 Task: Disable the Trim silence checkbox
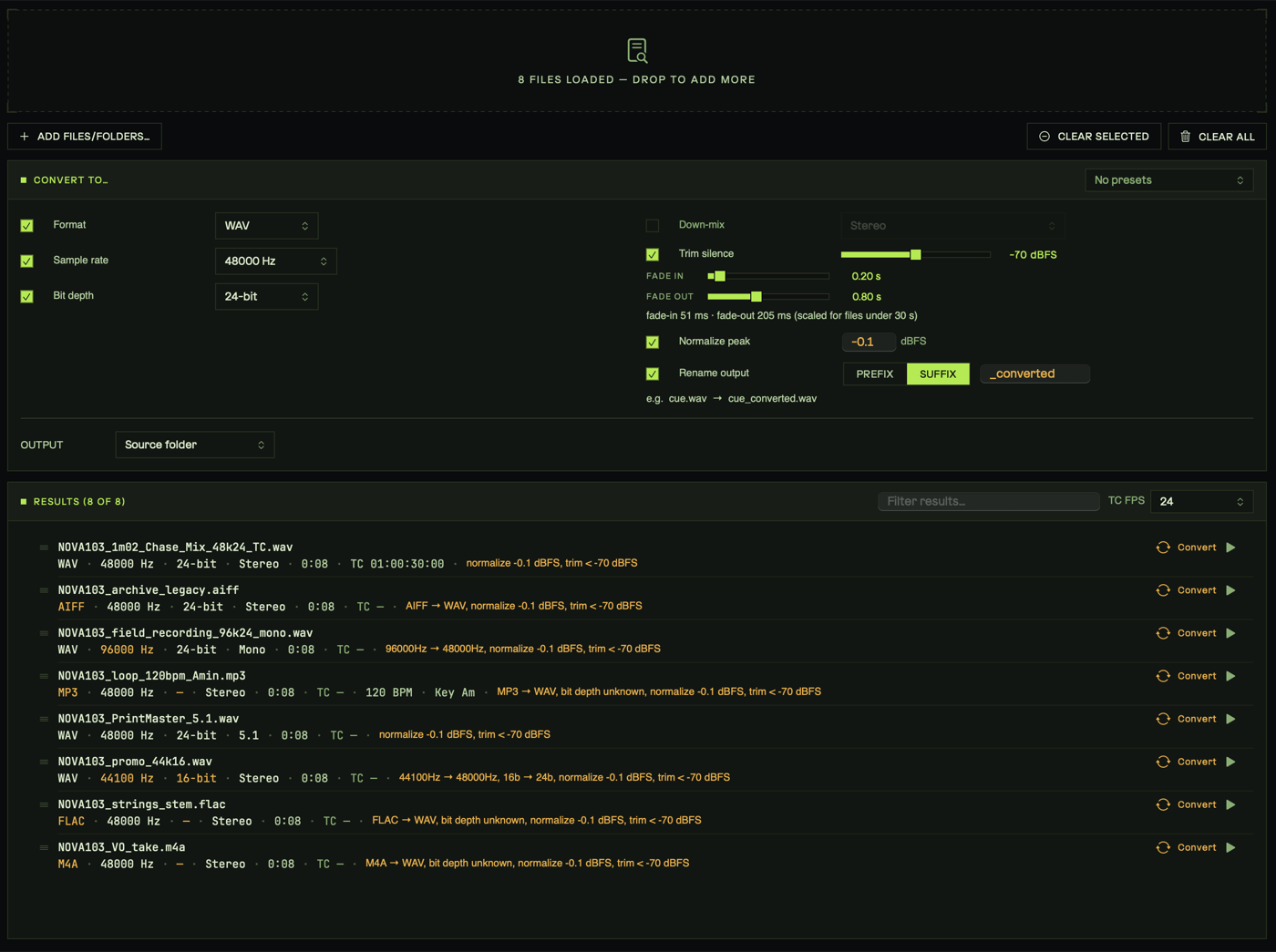click(x=653, y=255)
